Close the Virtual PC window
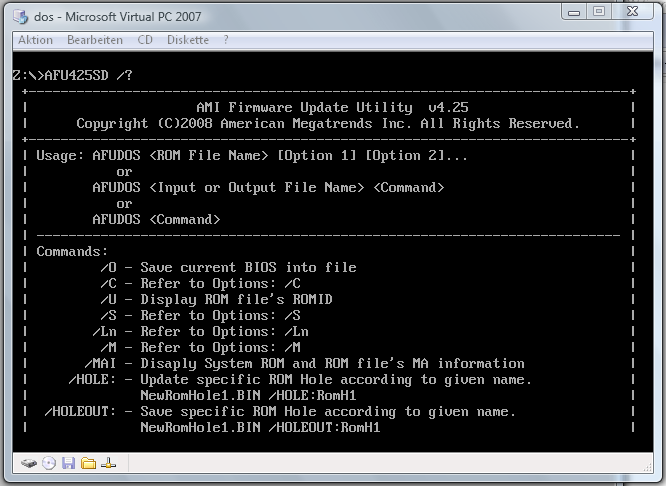Screen dimensions: 666x486 point(632,12)
